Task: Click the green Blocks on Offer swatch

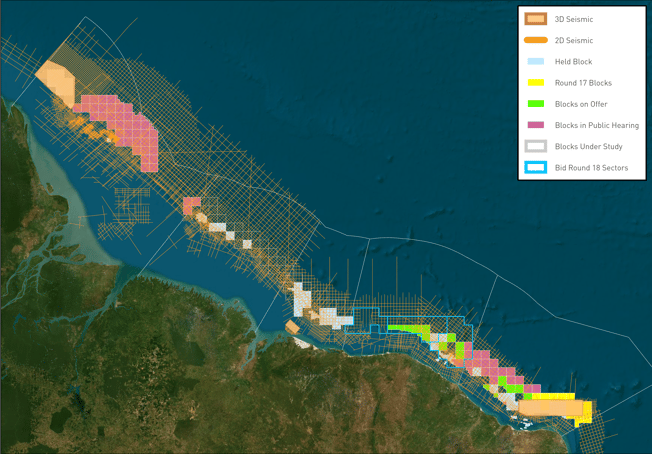Action: [x=536, y=104]
